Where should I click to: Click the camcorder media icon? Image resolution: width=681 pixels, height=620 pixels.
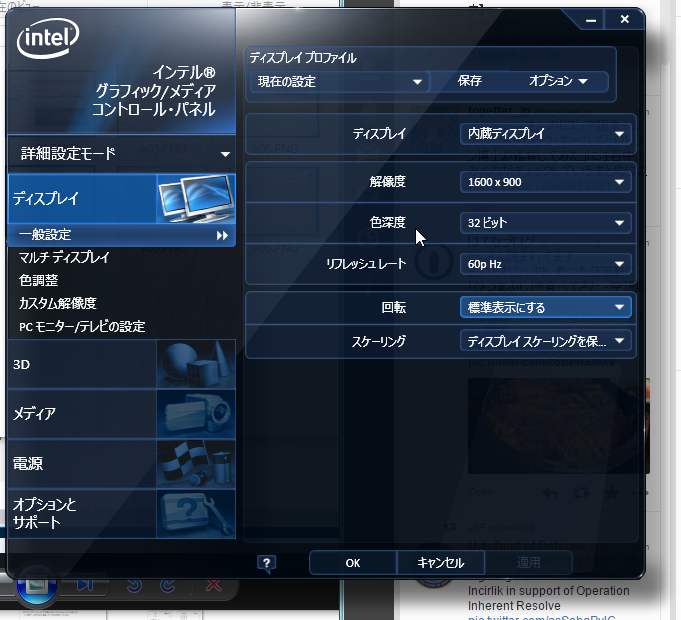[196, 414]
